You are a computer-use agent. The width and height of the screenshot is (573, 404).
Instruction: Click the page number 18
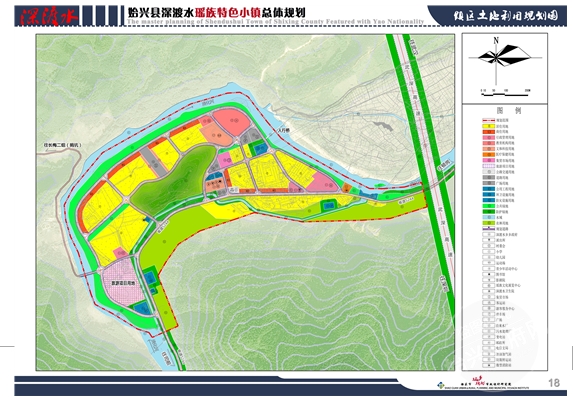(554, 382)
